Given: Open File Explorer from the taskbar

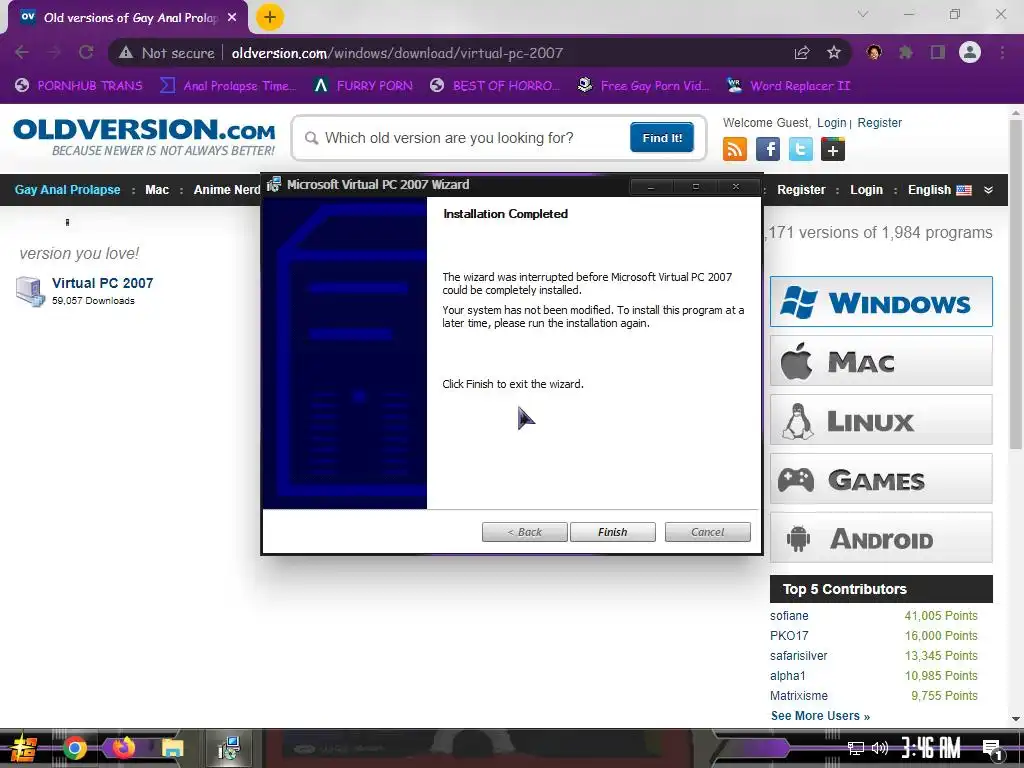Looking at the screenshot, I should (172, 748).
